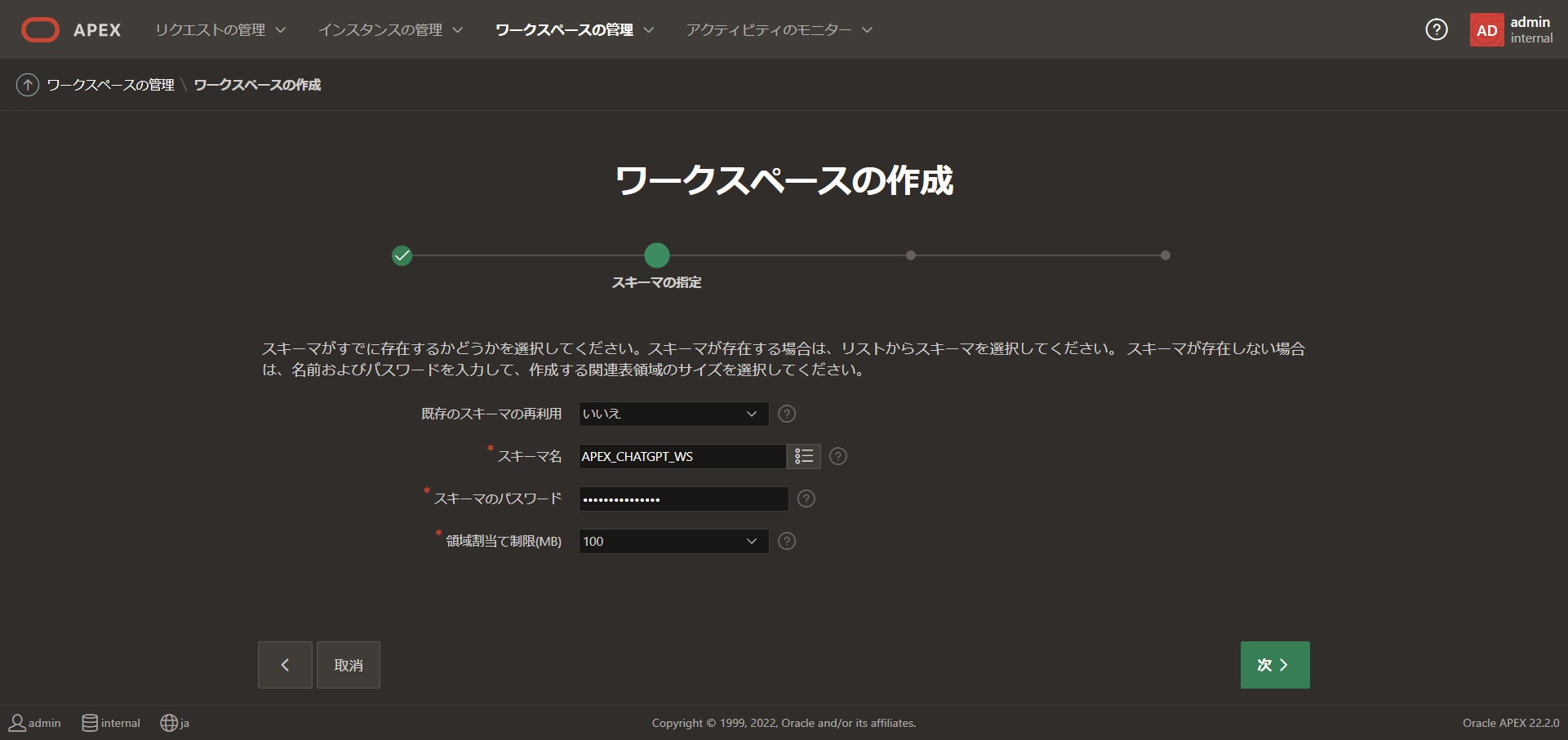Screen dimensions: 1568x740
Task: Click the 取消 cancel button
Action: pyautogui.click(x=349, y=665)
